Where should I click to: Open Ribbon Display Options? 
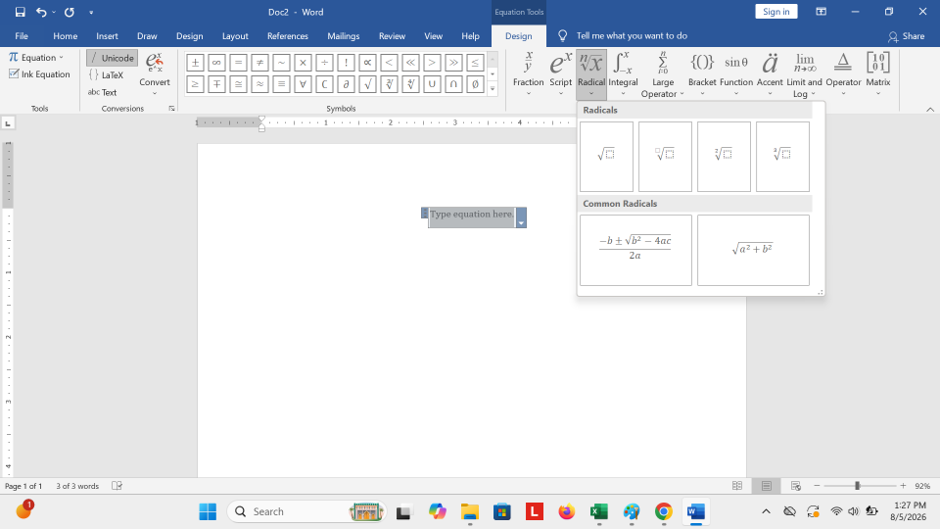[x=821, y=11]
